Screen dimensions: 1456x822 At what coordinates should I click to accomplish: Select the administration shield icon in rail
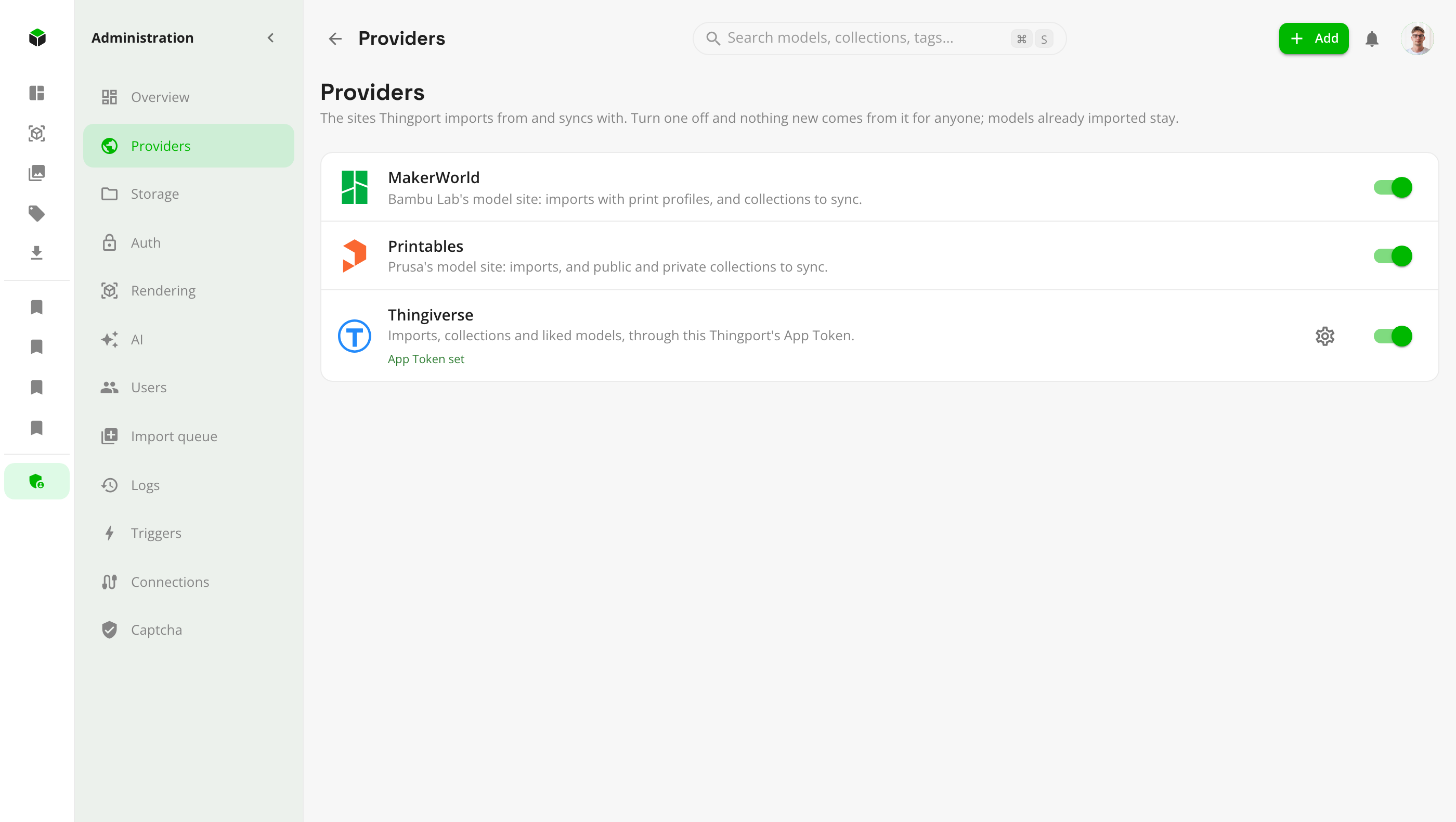pyautogui.click(x=37, y=481)
